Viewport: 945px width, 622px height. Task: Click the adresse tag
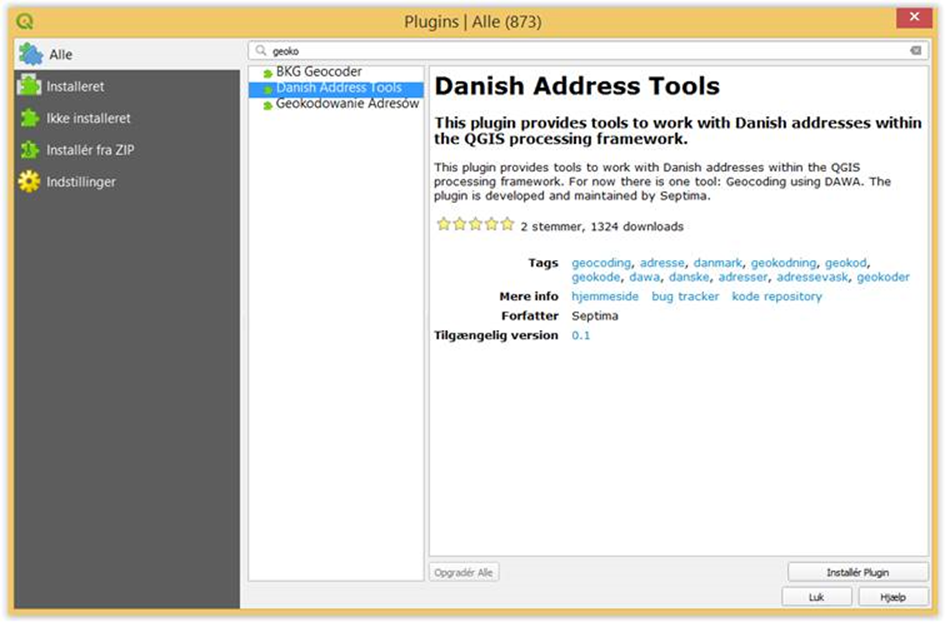pyautogui.click(x=662, y=263)
